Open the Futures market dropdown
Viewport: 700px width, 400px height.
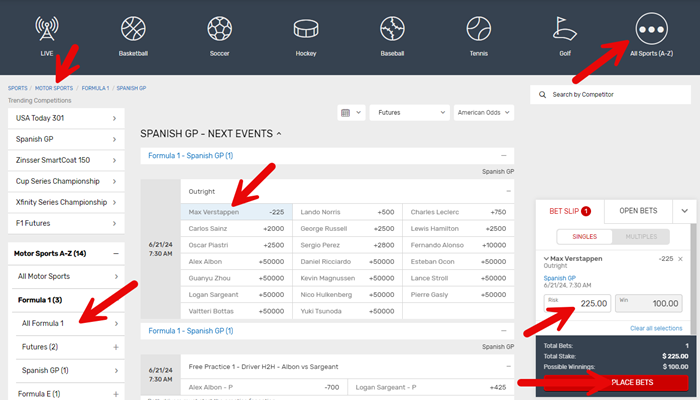click(408, 113)
